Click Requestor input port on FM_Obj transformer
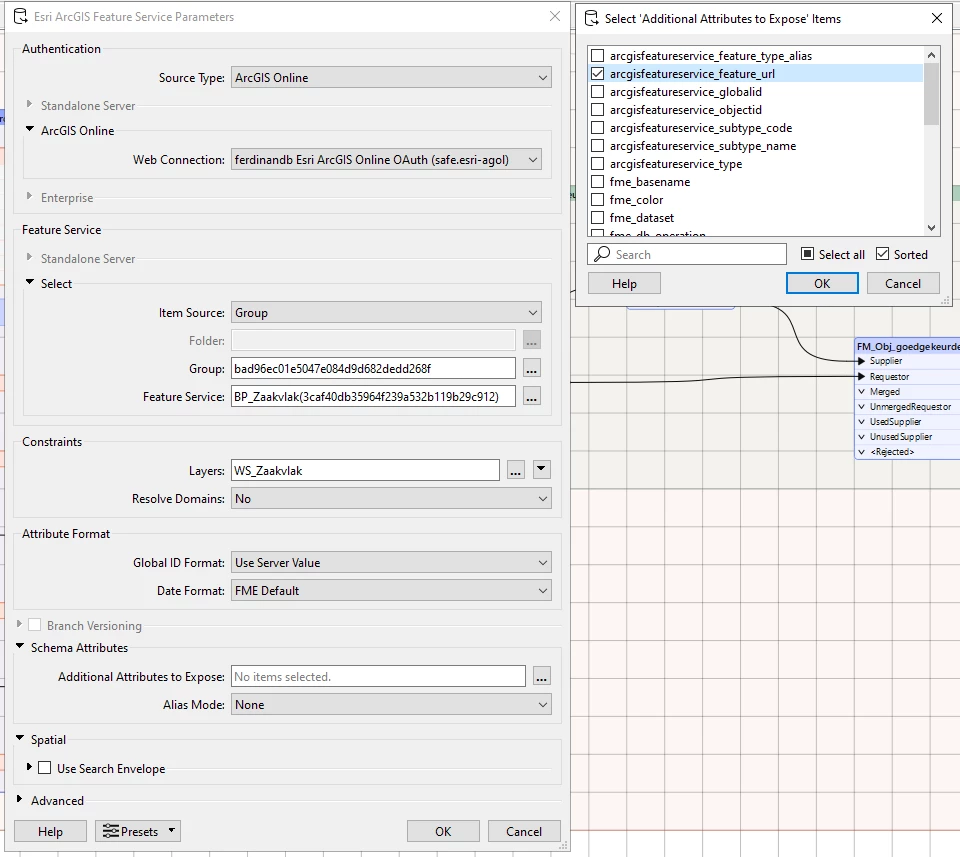The width and height of the screenshot is (960, 857). tap(861, 376)
